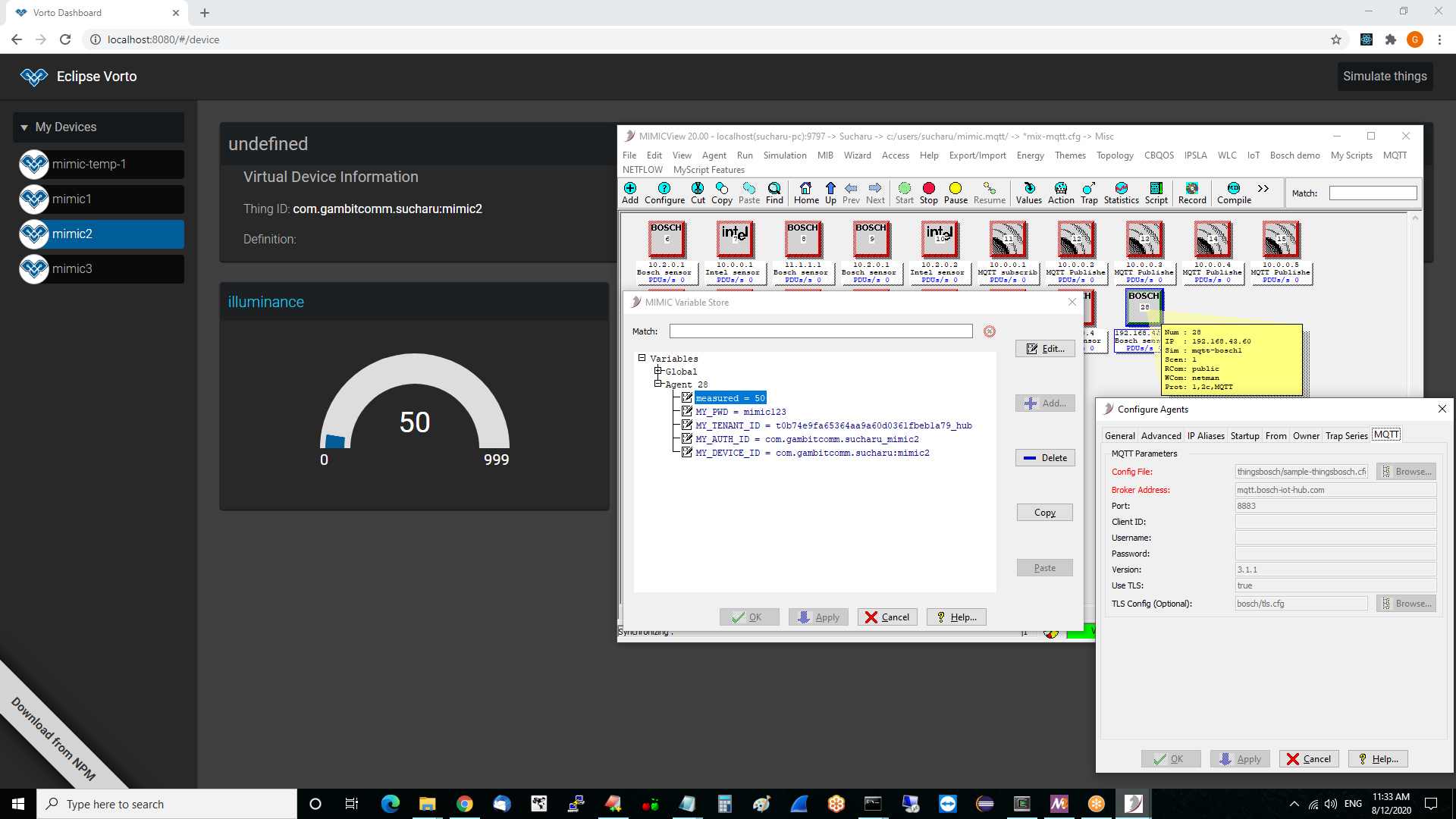Open the Wizard menu
The width and height of the screenshot is (1456, 819).
857,155
